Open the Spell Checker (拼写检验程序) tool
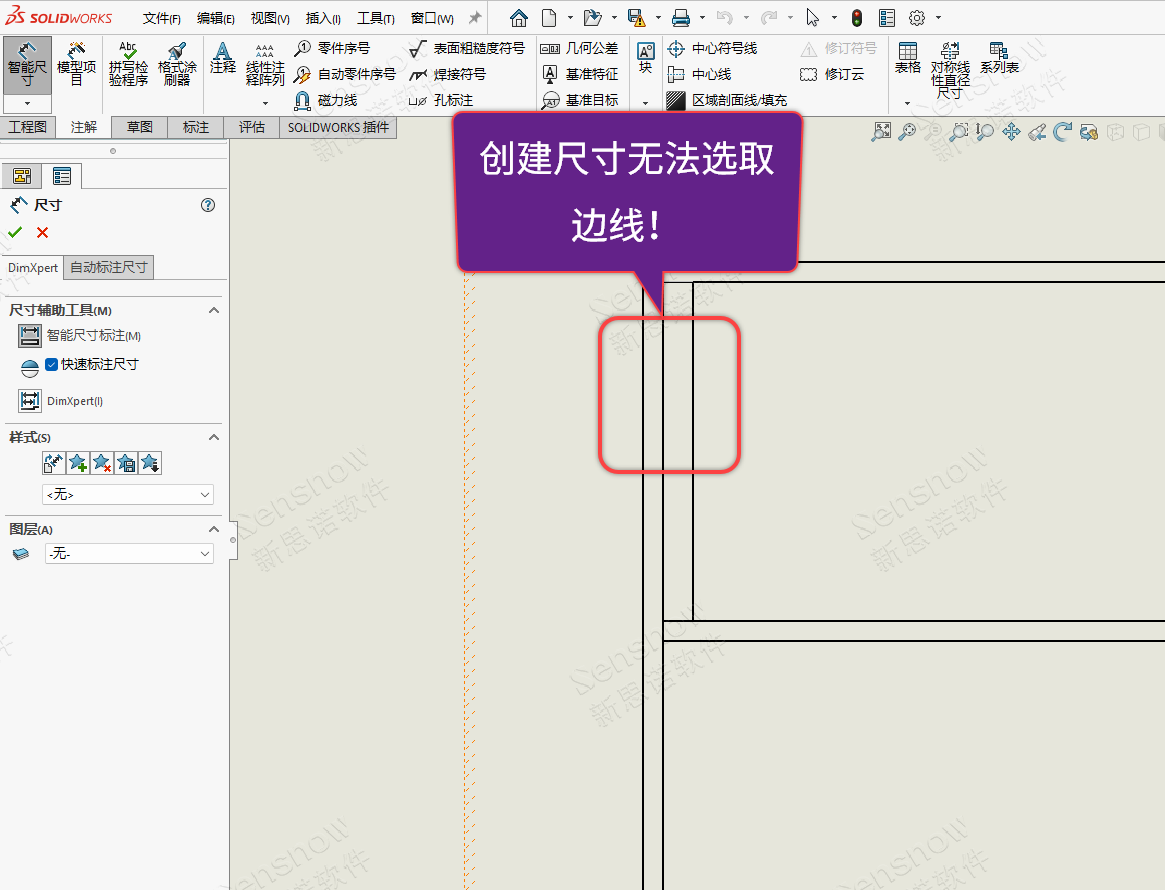Screen dimensions: 1165x890 128,63
